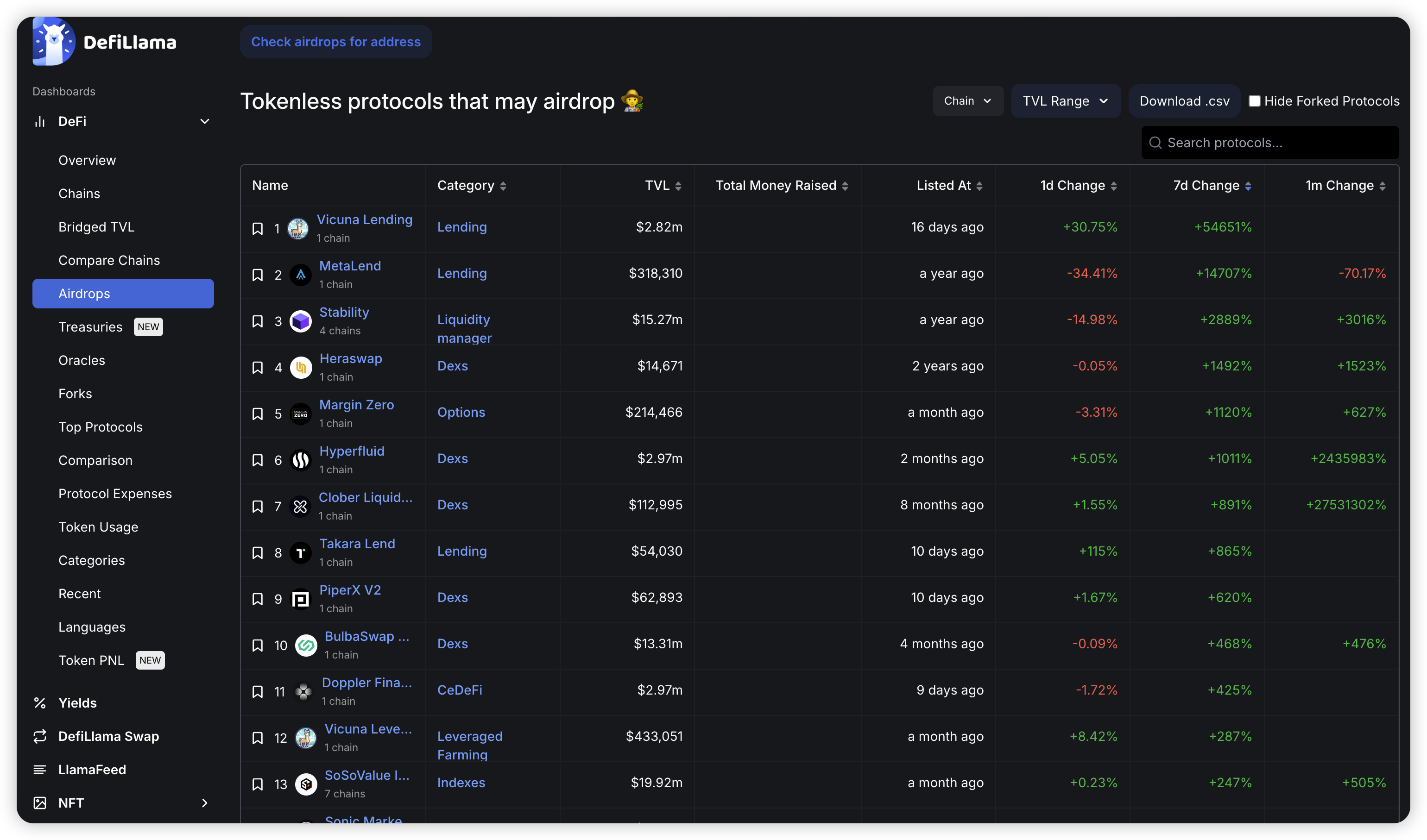Collapse the DeFi sidebar section

coord(204,122)
